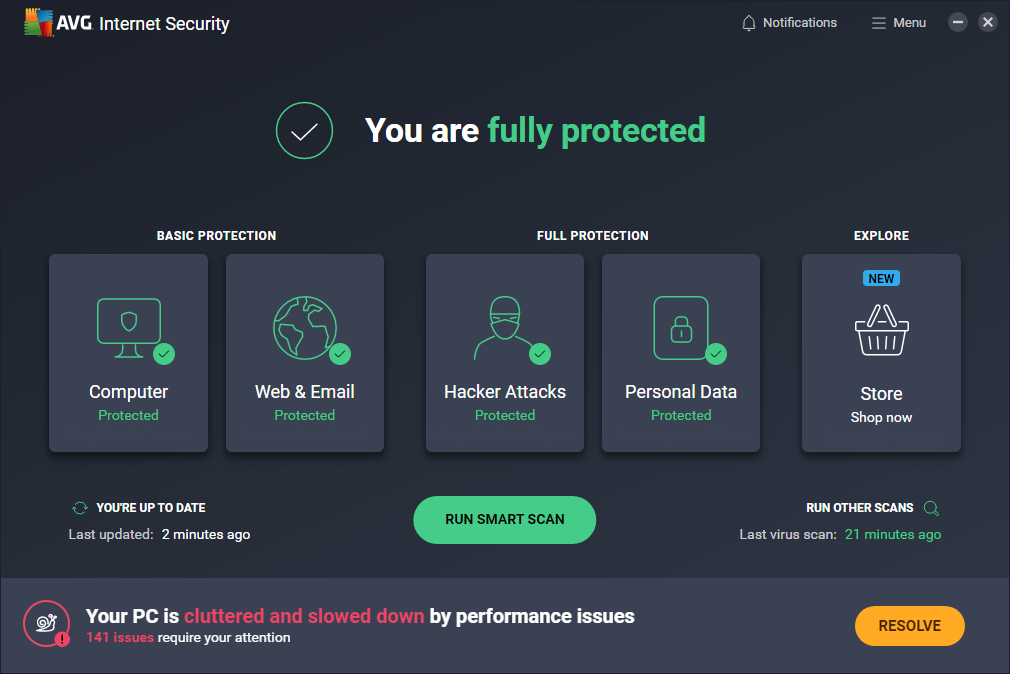Toggle the Computer protection checkmark
The image size is (1010, 674).
click(x=163, y=355)
